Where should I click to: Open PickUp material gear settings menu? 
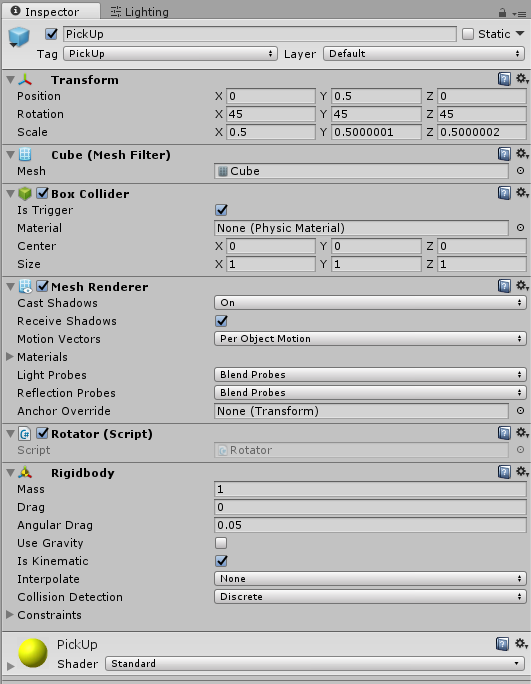pos(521,643)
